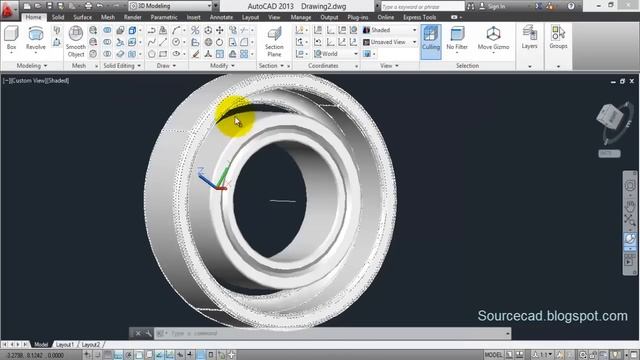Screen dimensions: 640x360
Task: Open the Groups panel button
Action: pos(558,38)
